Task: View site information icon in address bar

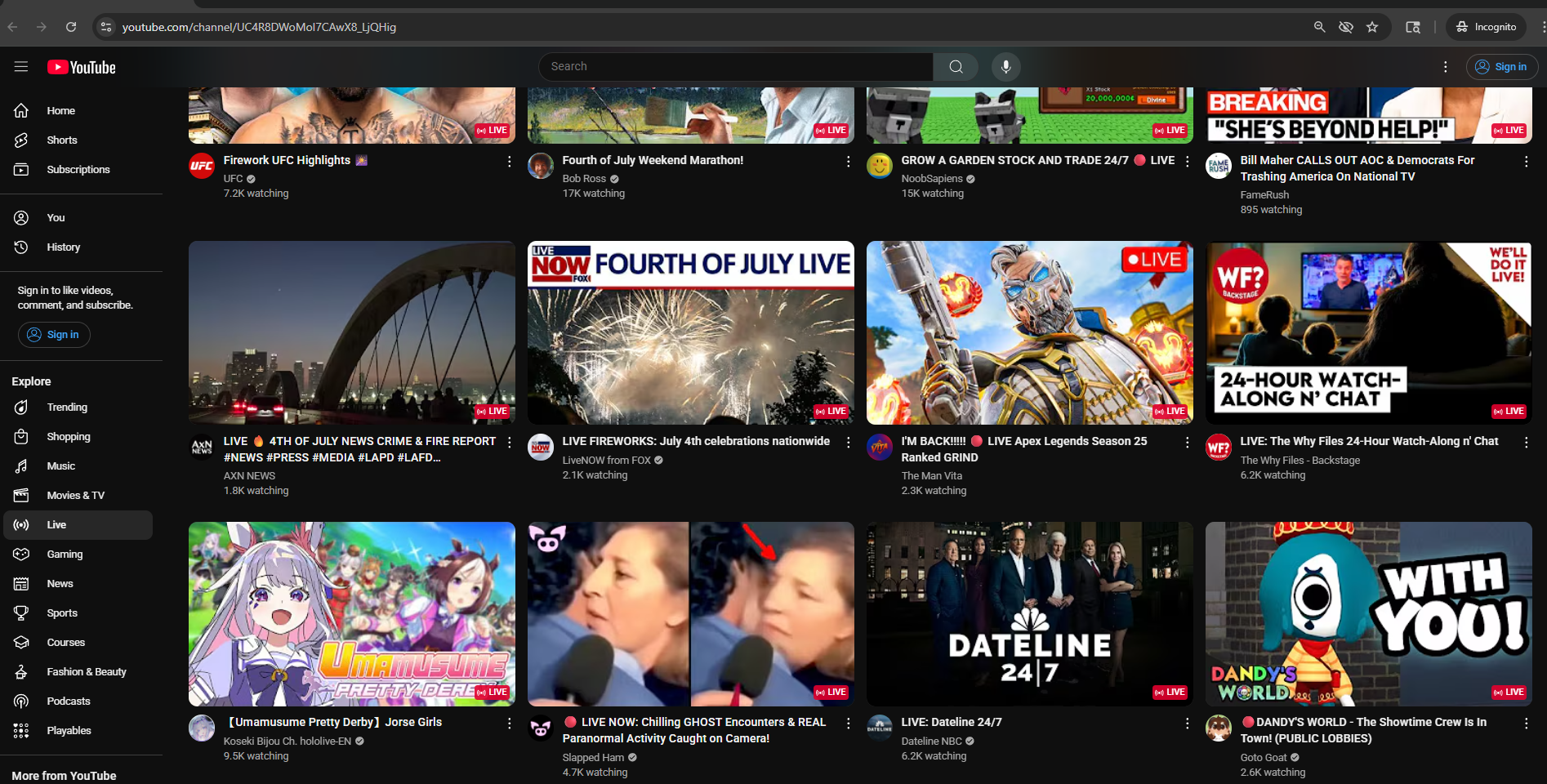Action: pyautogui.click(x=105, y=27)
